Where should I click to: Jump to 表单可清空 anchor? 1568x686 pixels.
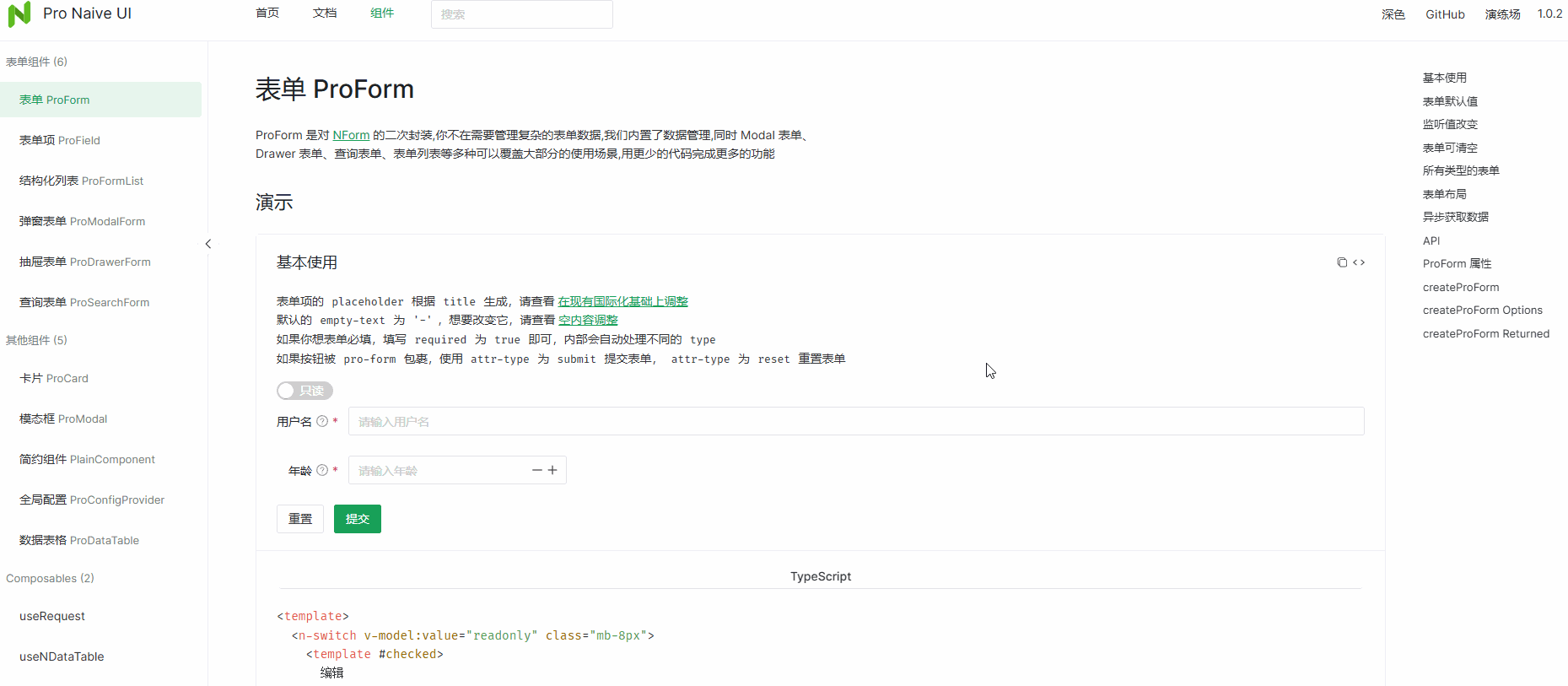pyautogui.click(x=1450, y=148)
